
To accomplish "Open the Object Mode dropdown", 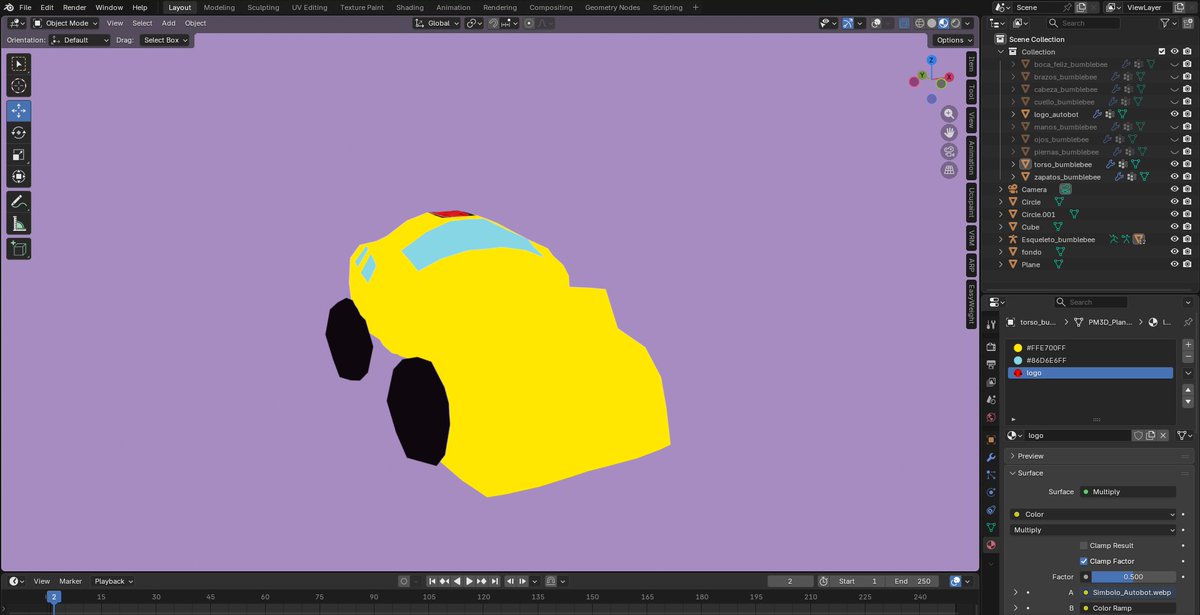I will tap(65, 23).
